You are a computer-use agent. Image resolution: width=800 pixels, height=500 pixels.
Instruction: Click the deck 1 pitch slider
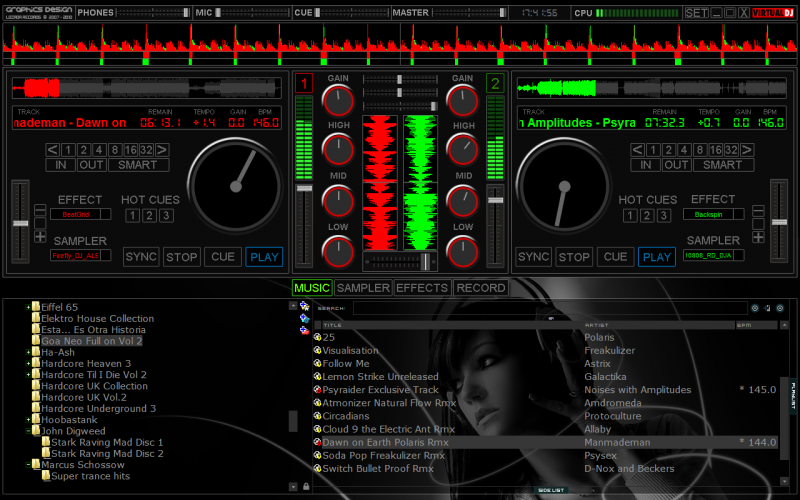coord(20,222)
